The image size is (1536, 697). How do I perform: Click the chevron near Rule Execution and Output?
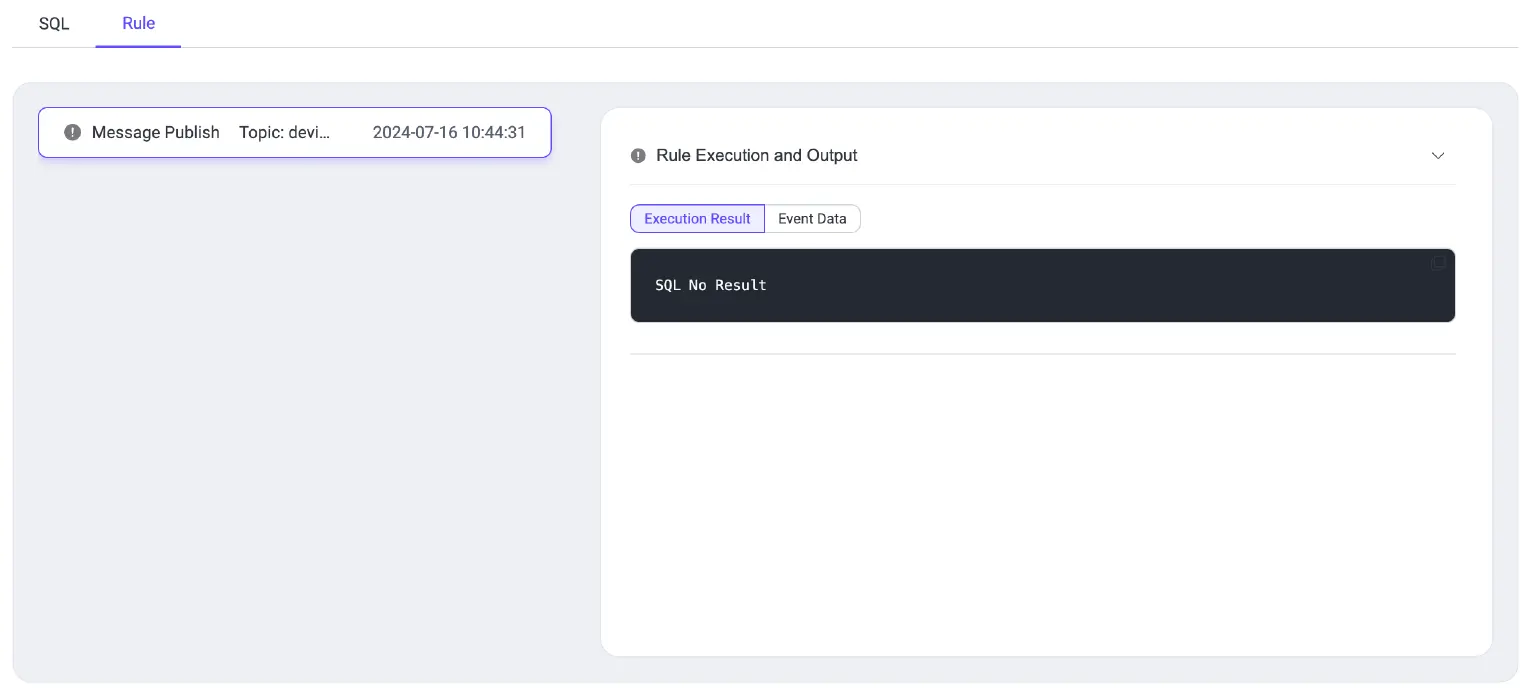point(1437,156)
